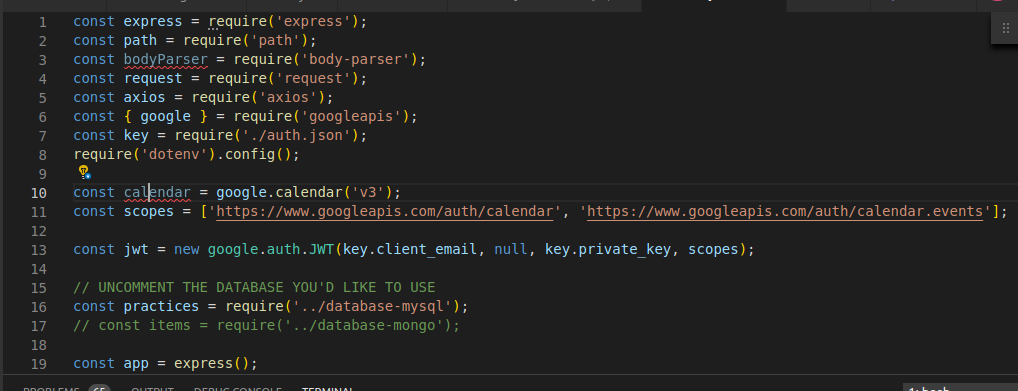
Task: Click line number 13 in the gutter
Action: [x=38, y=250]
